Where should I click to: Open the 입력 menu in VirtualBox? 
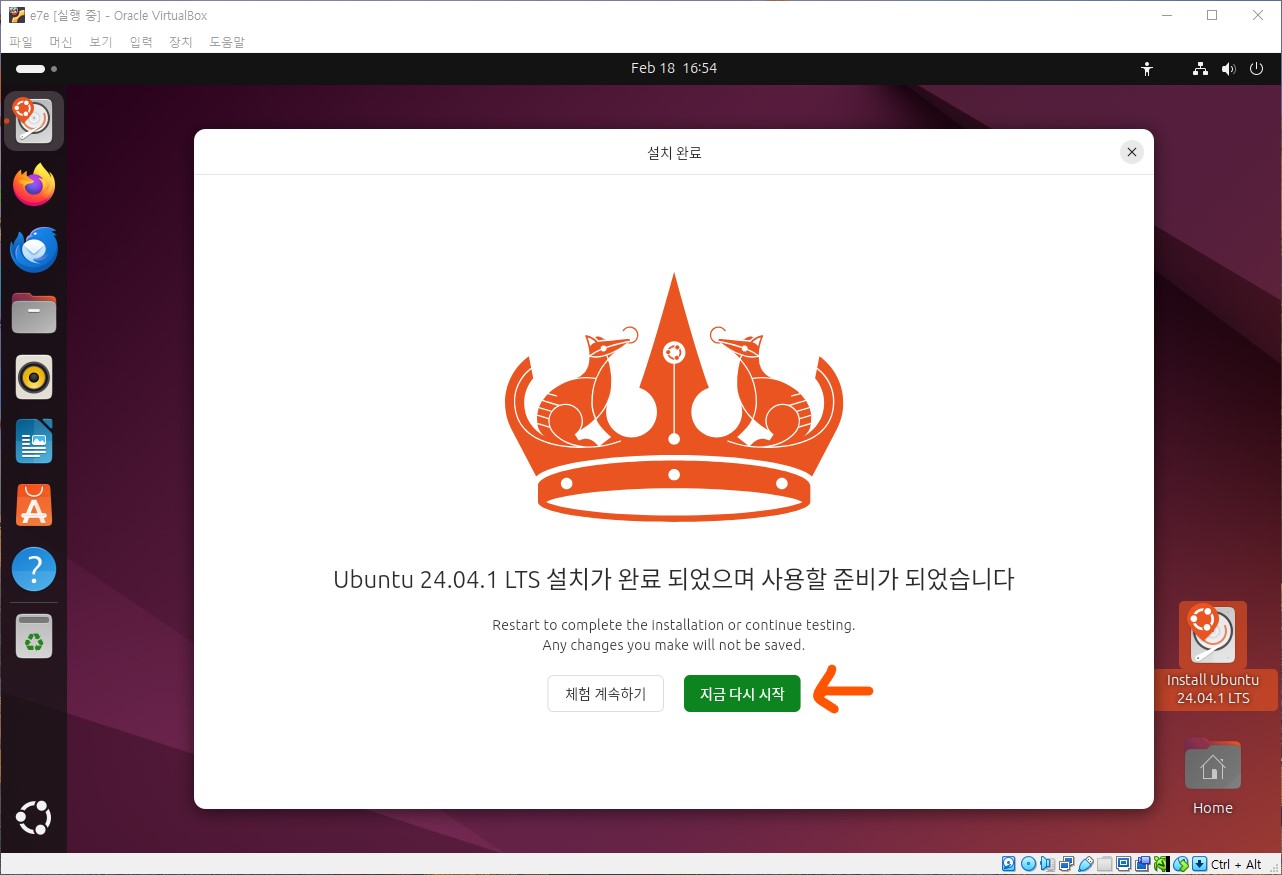(x=141, y=42)
